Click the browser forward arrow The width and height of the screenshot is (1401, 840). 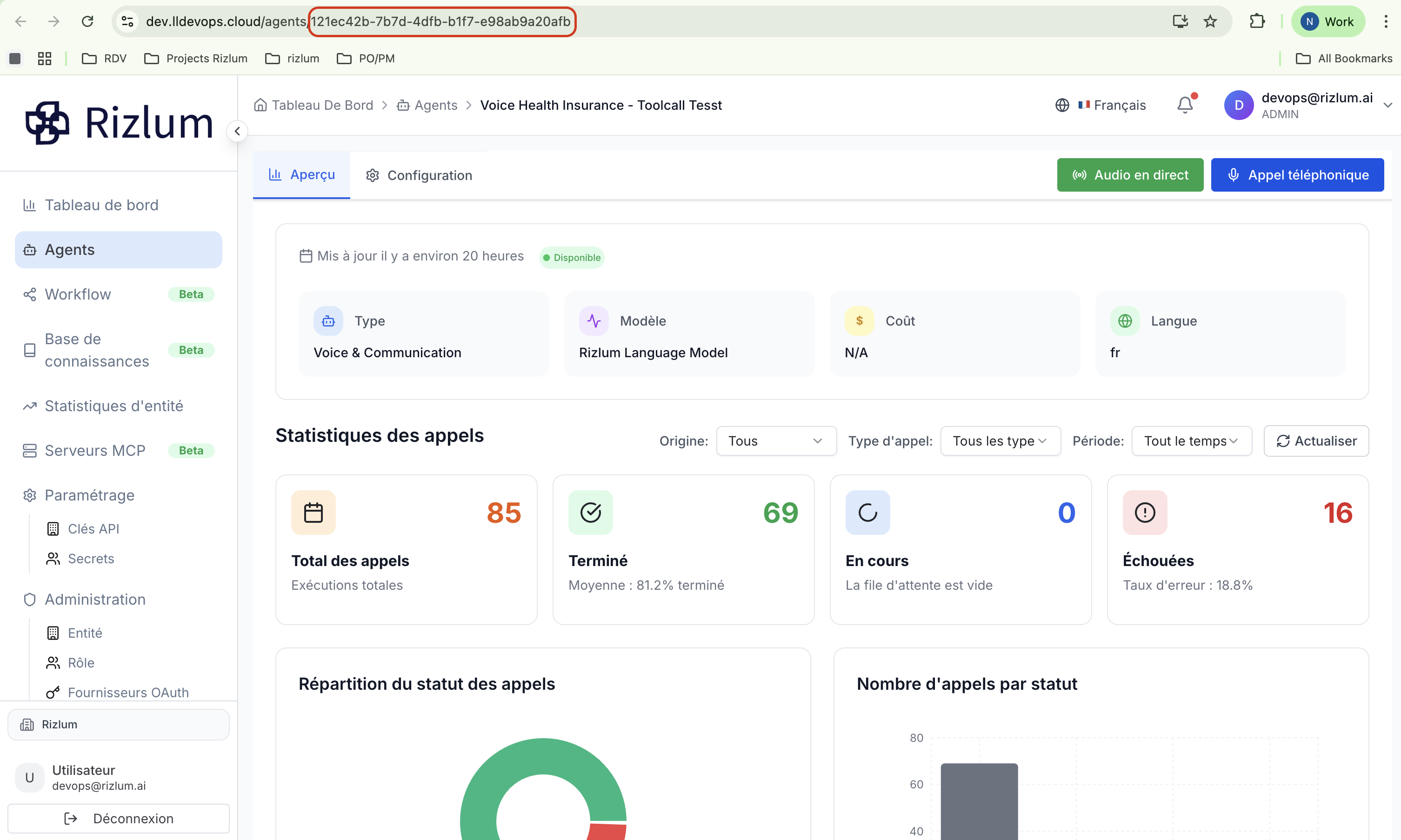tap(54, 21)
